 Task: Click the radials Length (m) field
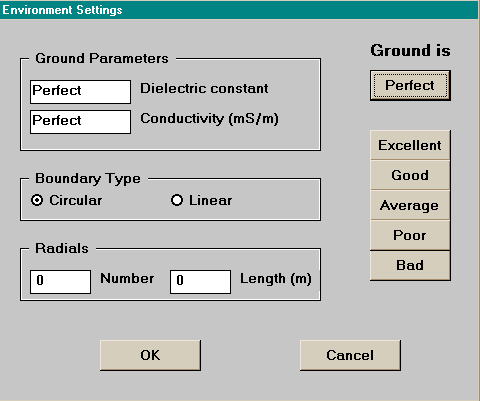pyautogui.click(x=200, y=282)
